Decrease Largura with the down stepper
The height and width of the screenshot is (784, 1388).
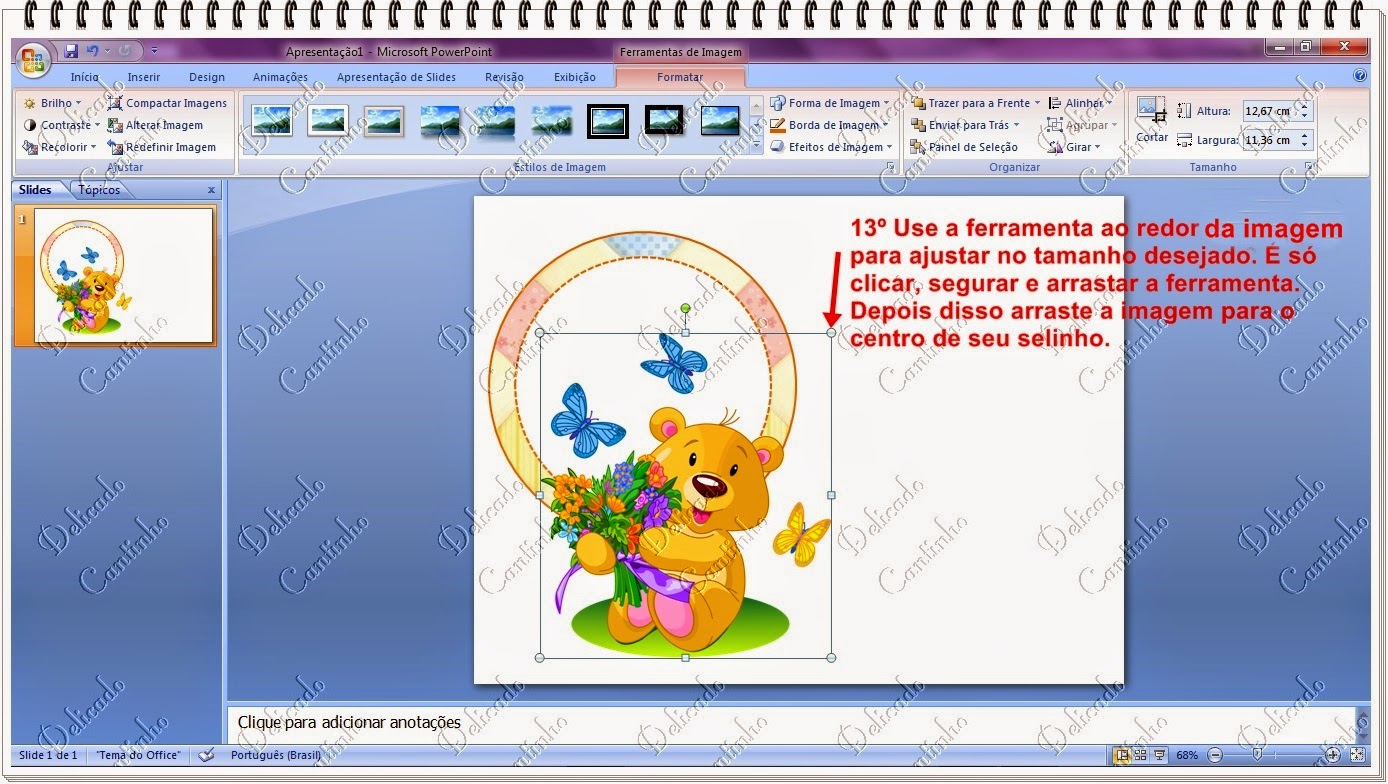[1303, 145]
